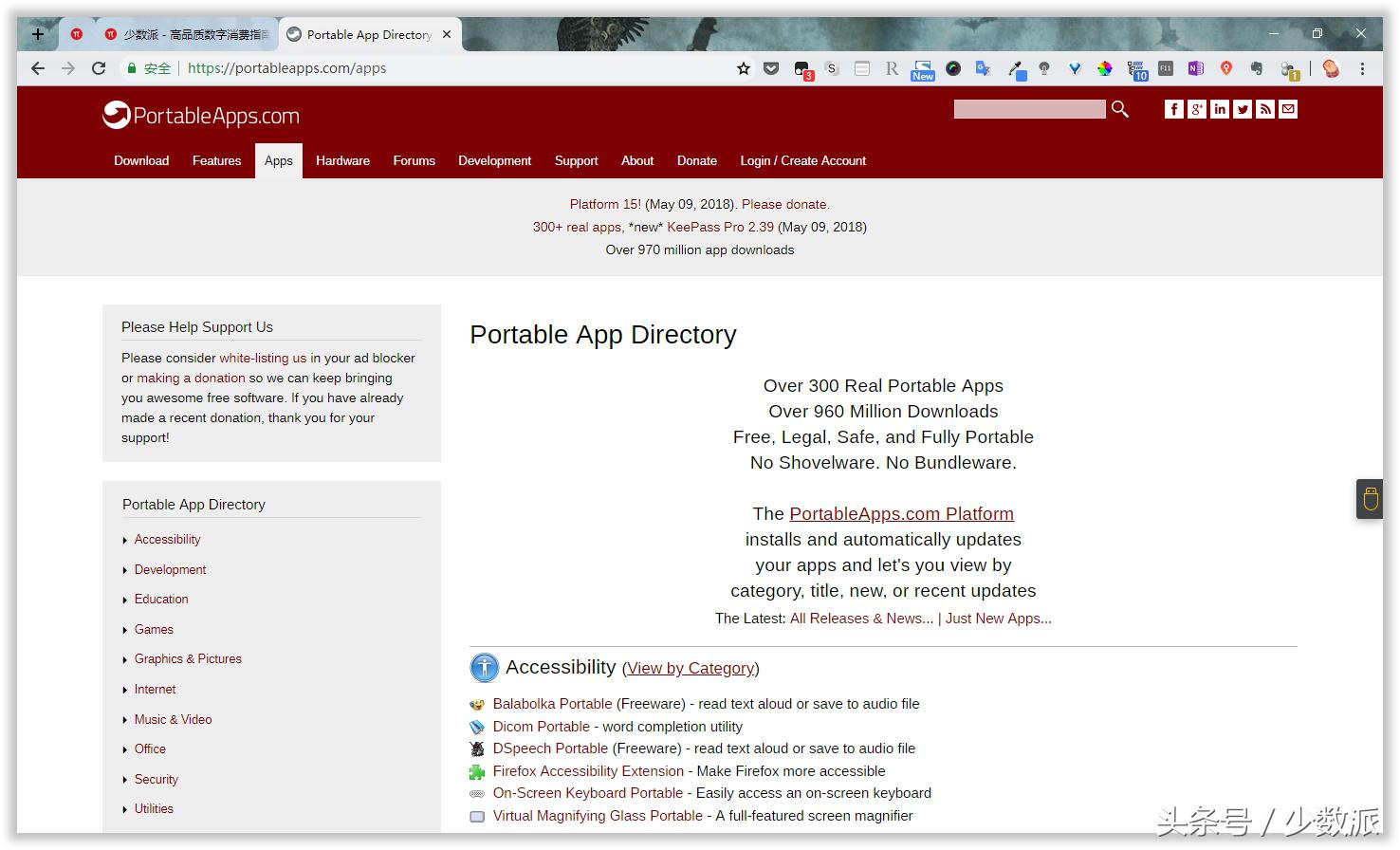Click the search magnifier icon
Screen dimensions: 1400x850
(x=1120, y=109)
